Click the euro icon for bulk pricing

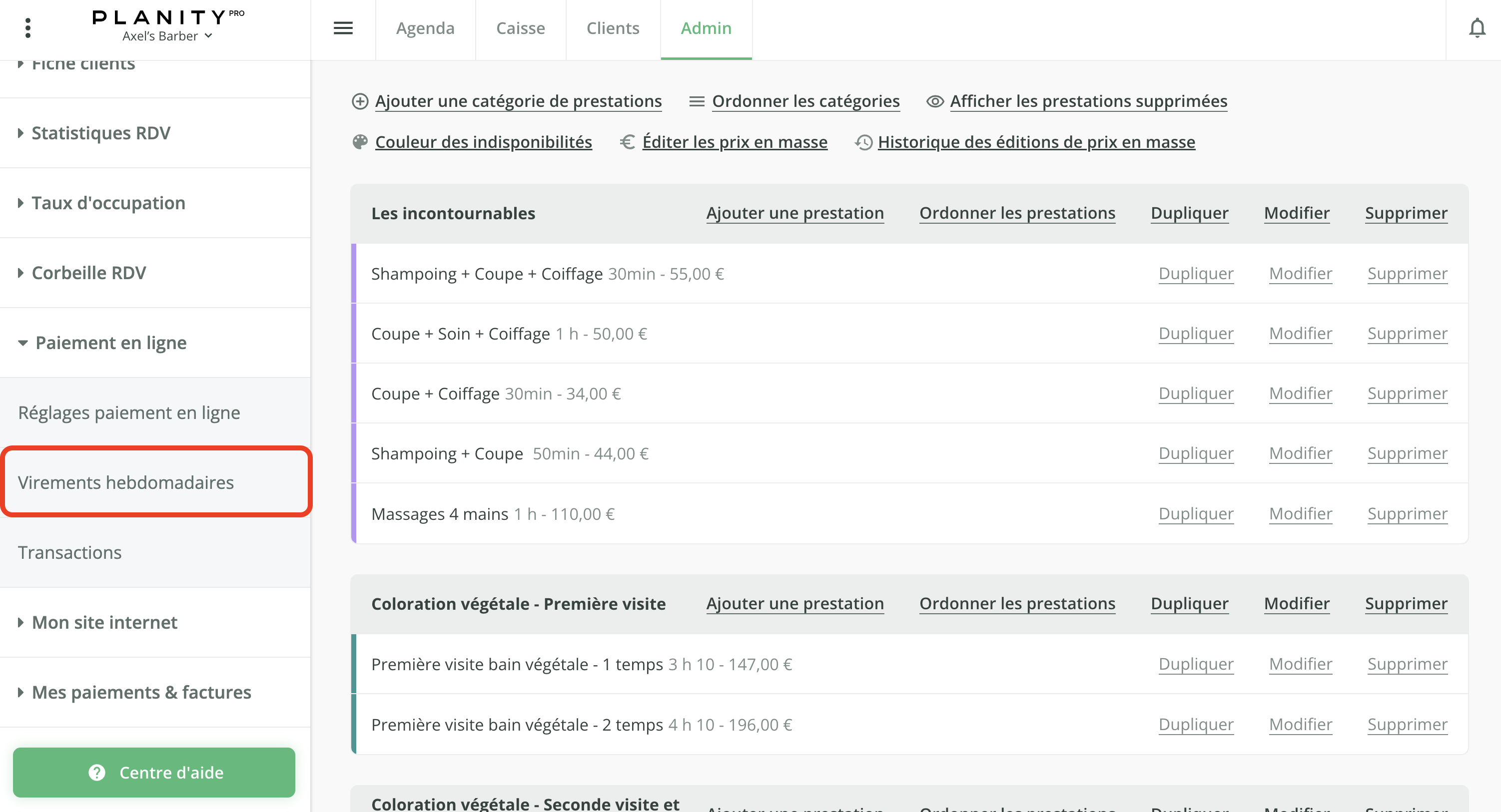click(x=628, y=142)
